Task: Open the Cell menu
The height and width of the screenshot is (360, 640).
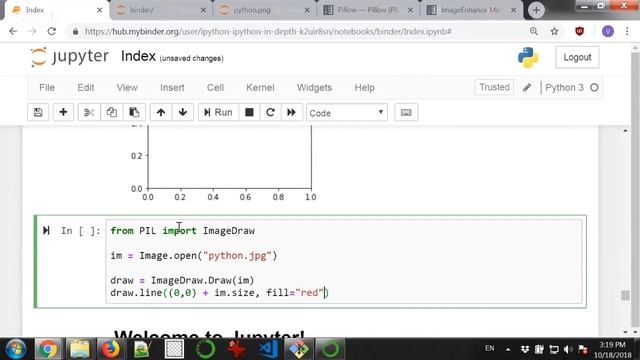Action: click(215, 87)
